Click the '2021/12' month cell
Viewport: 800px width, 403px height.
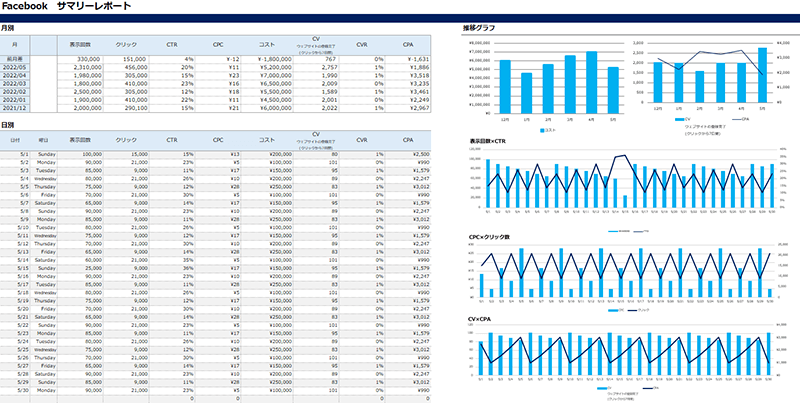point(15,108)
